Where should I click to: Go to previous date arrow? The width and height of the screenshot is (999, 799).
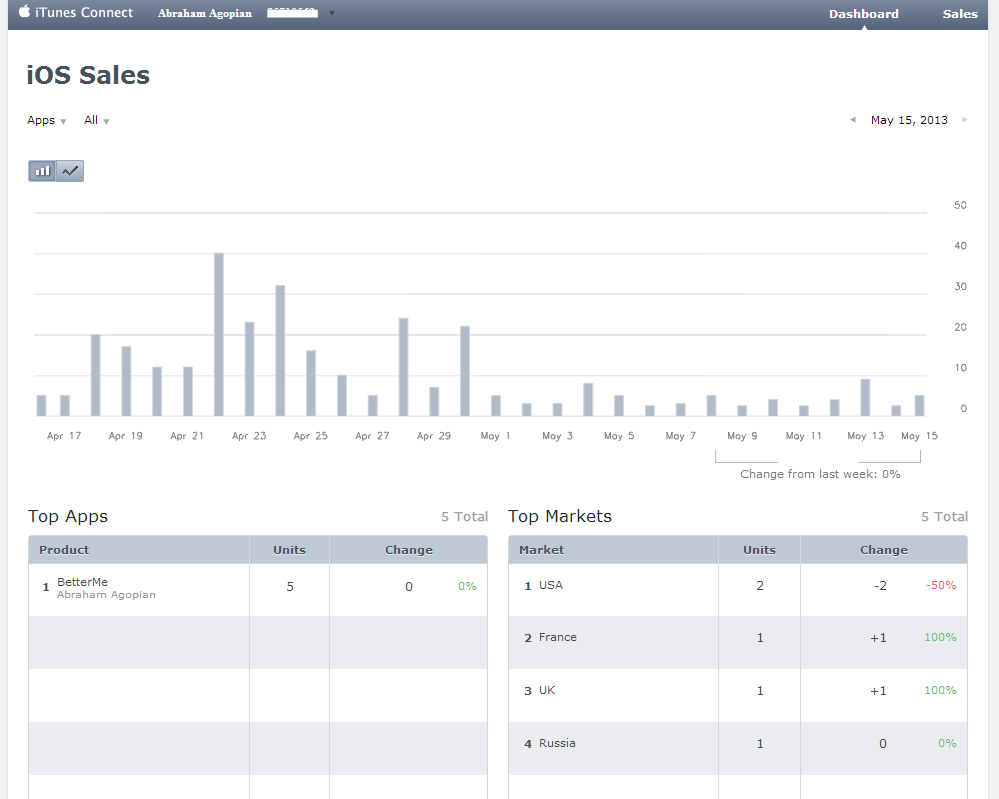853,120
